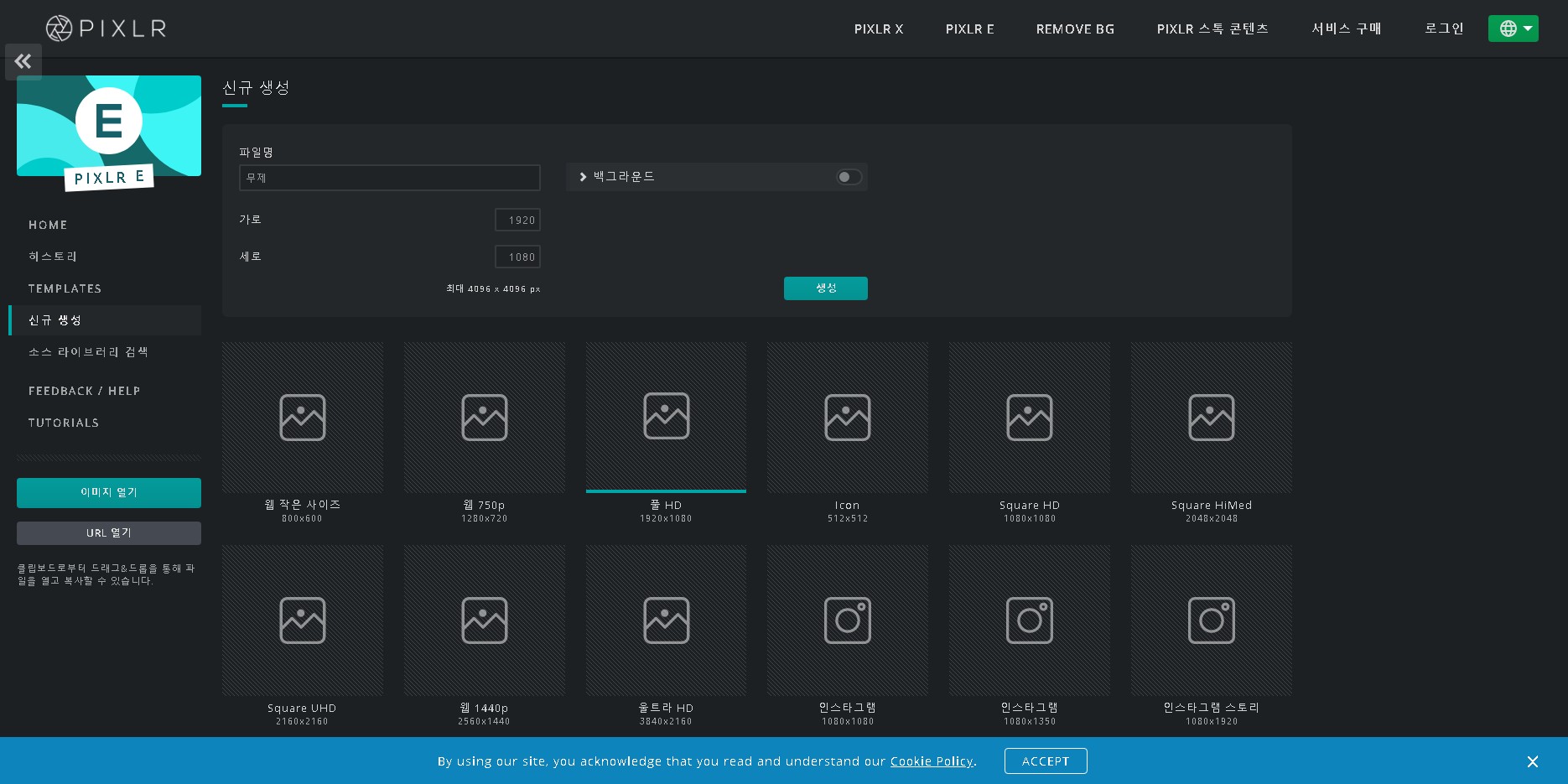Open PIXLR X from the top menu
Image resolution: width=1568 pixels, height=784 pixels.
879,29
